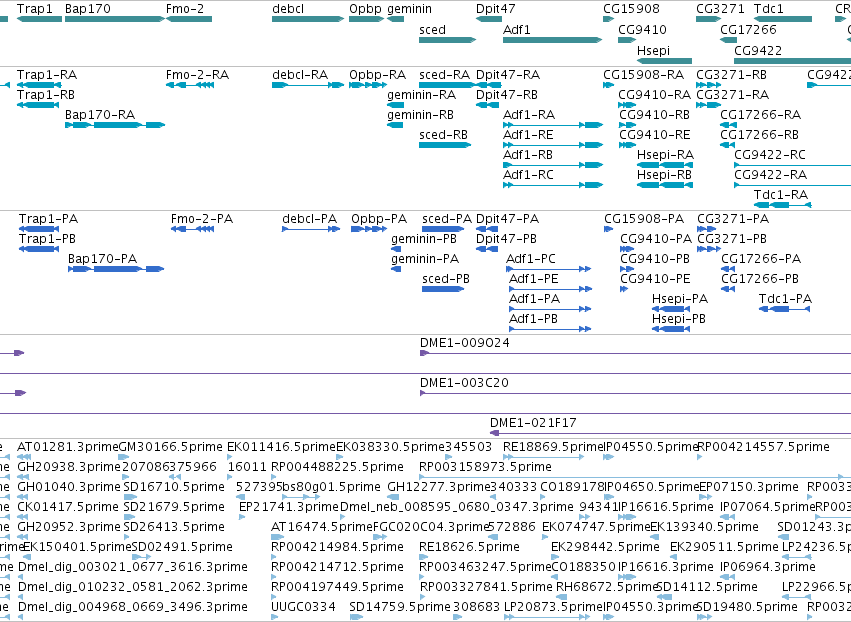Select the Bap170-RA transcript
The height and width of the screenshot is (622, 851).
coord(115,125)
